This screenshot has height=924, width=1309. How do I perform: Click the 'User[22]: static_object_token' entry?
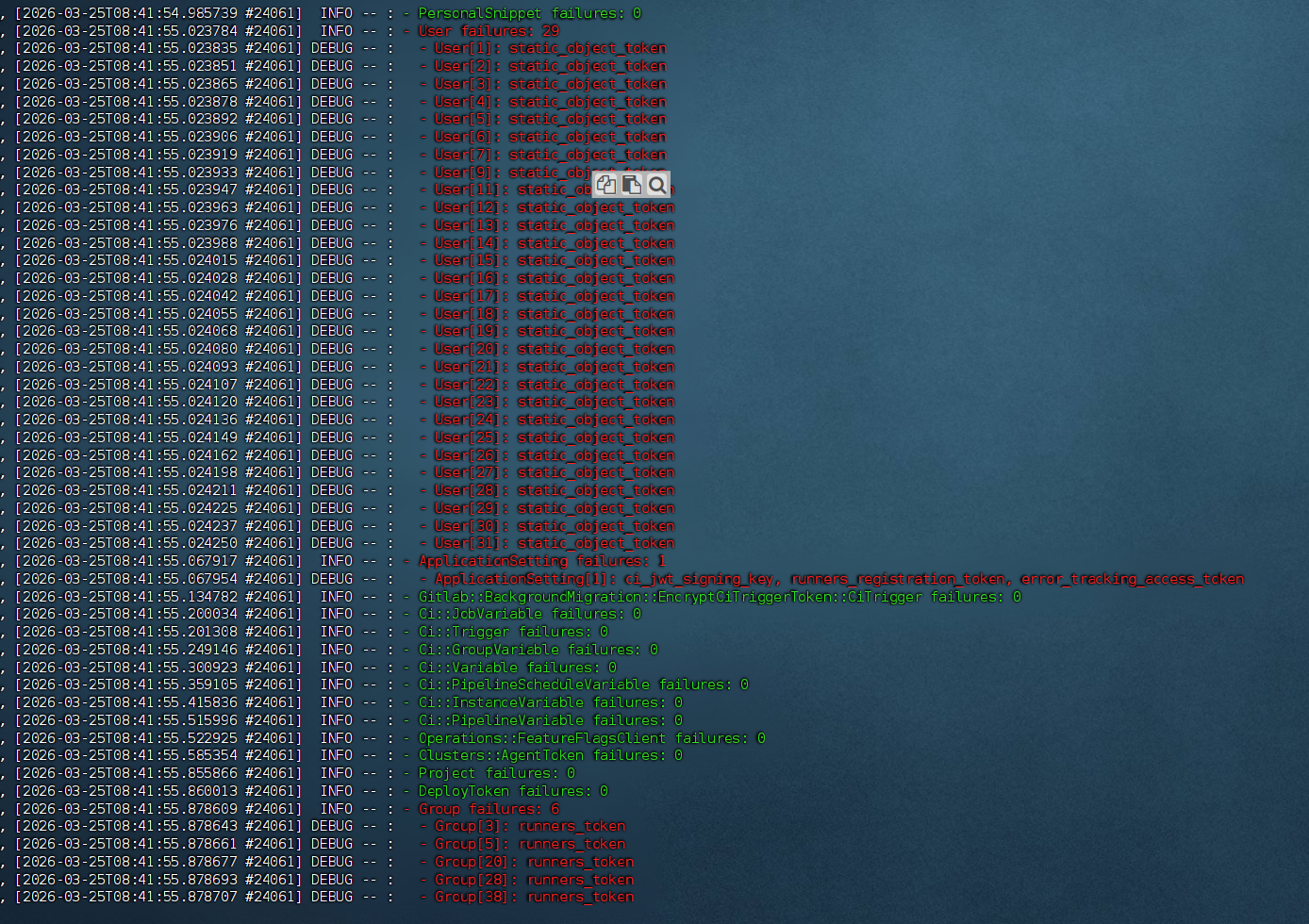pos(555,385)
